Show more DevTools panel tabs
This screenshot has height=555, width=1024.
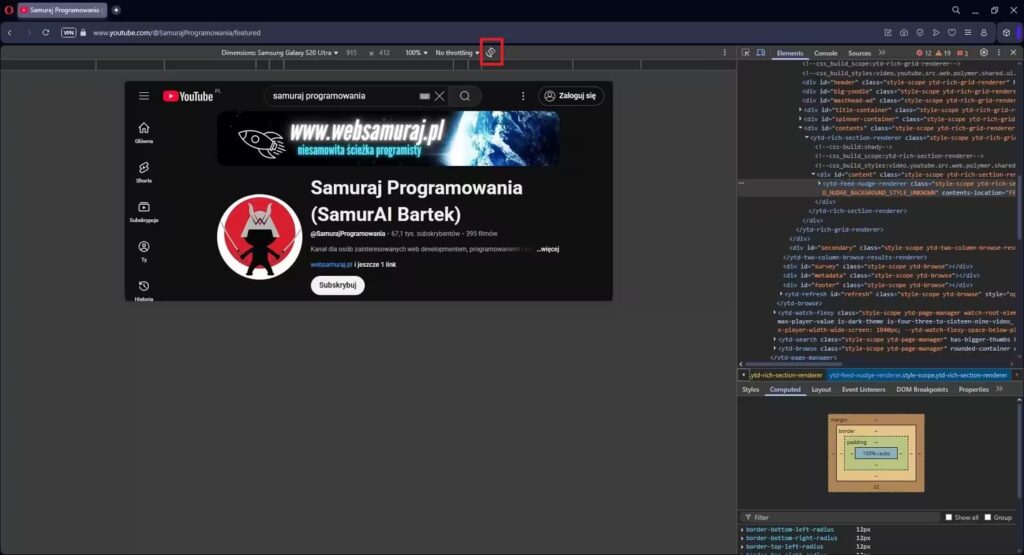point(882,53)
